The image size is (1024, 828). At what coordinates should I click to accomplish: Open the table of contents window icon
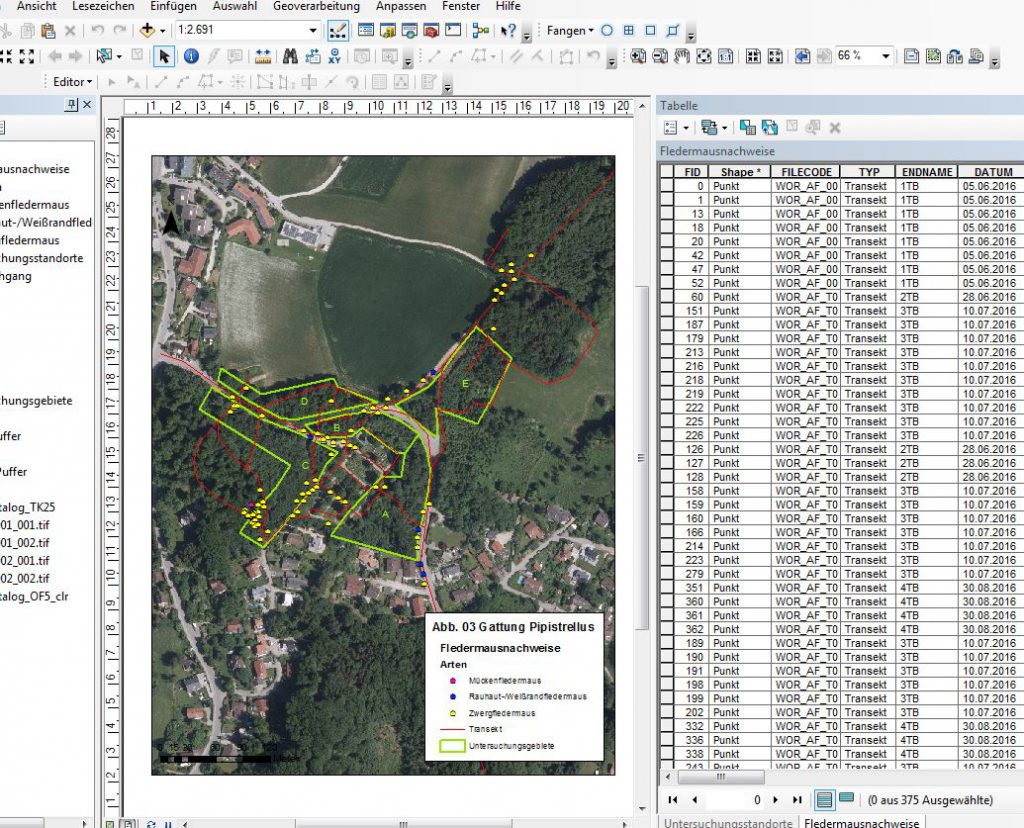click(x=366, y=31)
